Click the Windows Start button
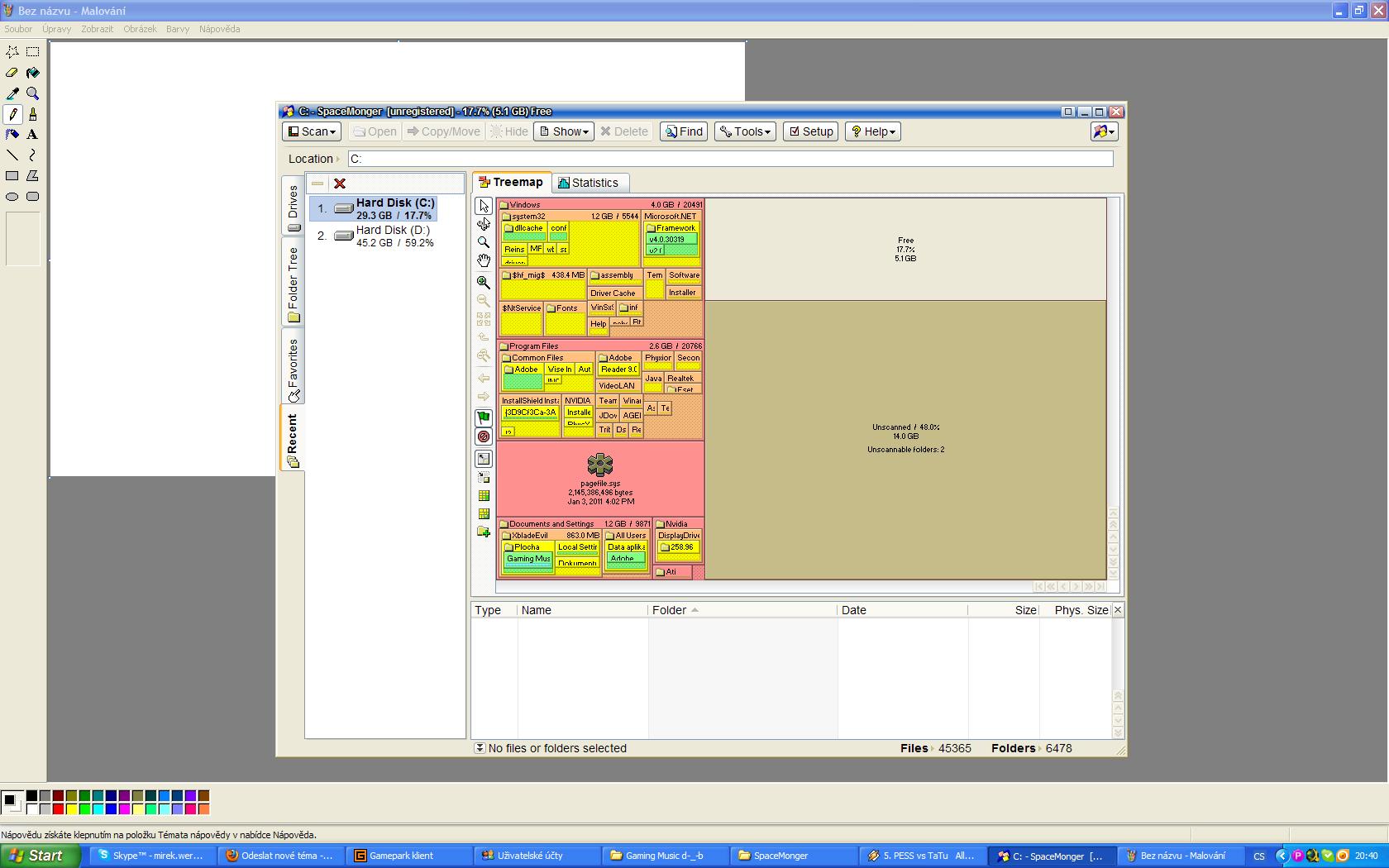The image size is (1389, 868). click(41, 856)
